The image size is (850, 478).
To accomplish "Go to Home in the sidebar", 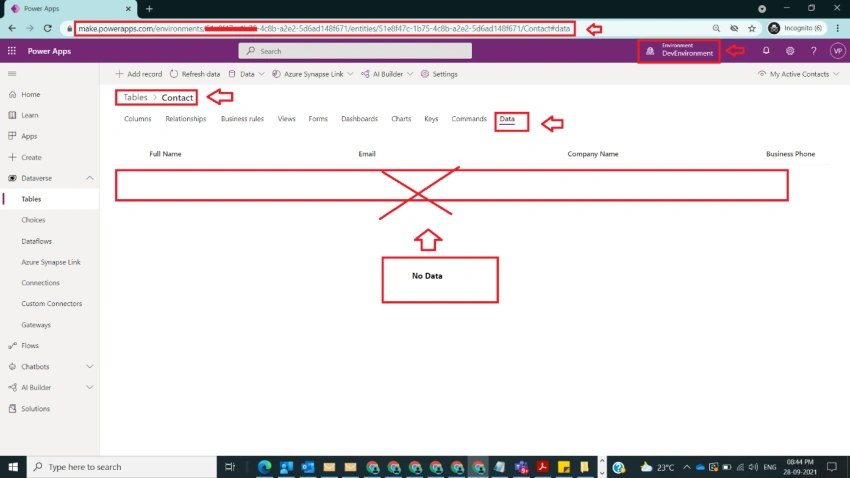I will tap(31, 94).
